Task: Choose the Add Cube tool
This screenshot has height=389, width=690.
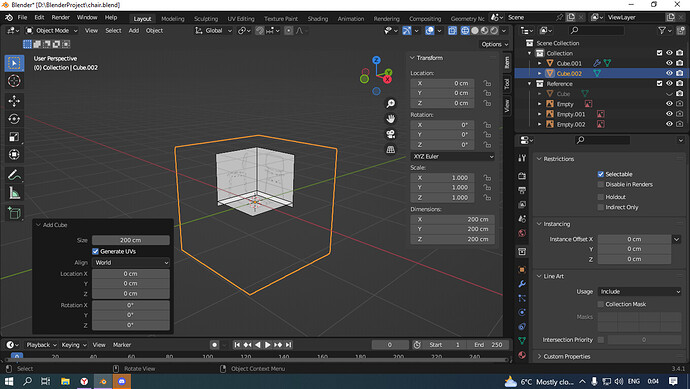Action: [14, 213]
